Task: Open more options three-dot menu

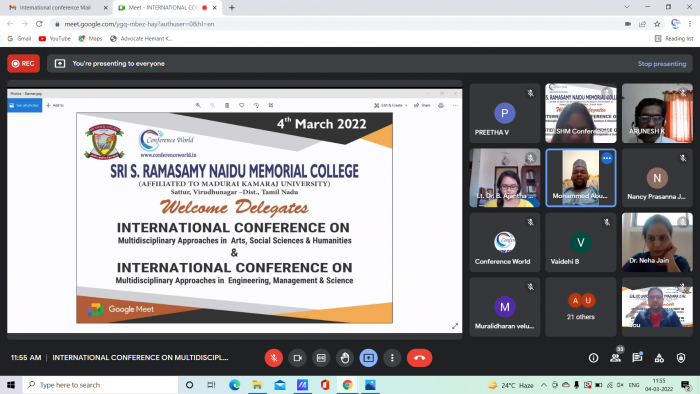Action: tap(392, 358)
